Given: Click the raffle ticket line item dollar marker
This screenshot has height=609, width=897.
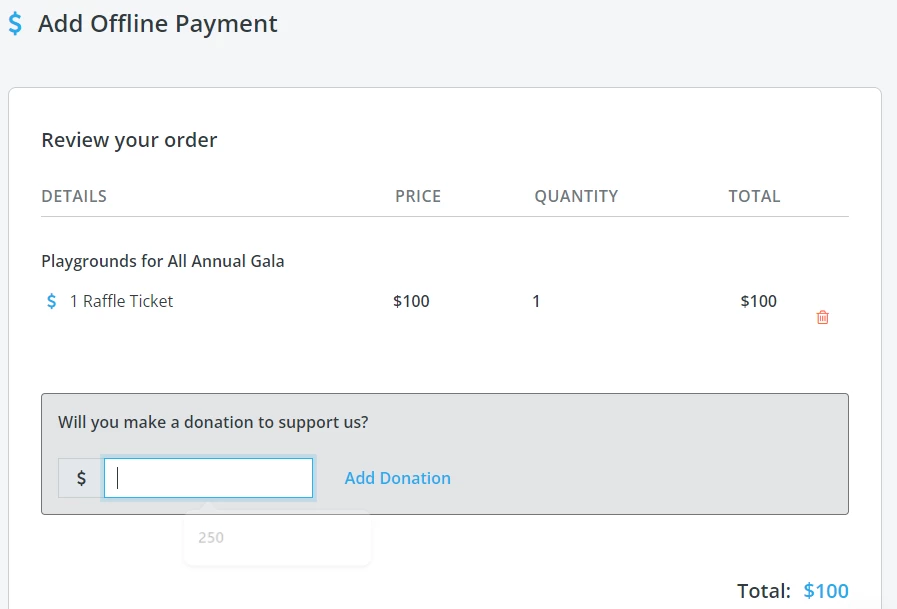Looking at the screenshot, I should coord(50,301).
